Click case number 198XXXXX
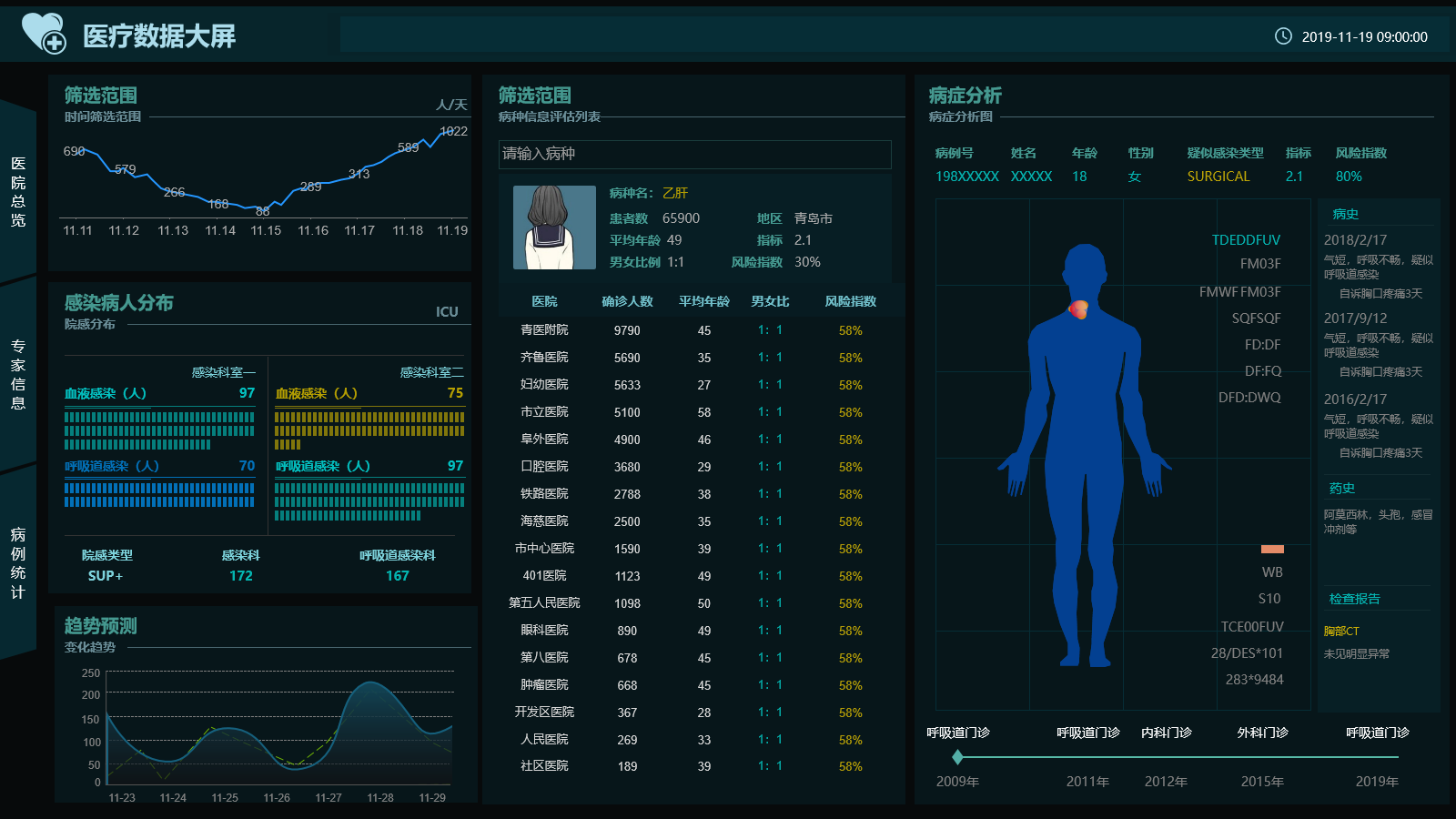 pos(967,177)
